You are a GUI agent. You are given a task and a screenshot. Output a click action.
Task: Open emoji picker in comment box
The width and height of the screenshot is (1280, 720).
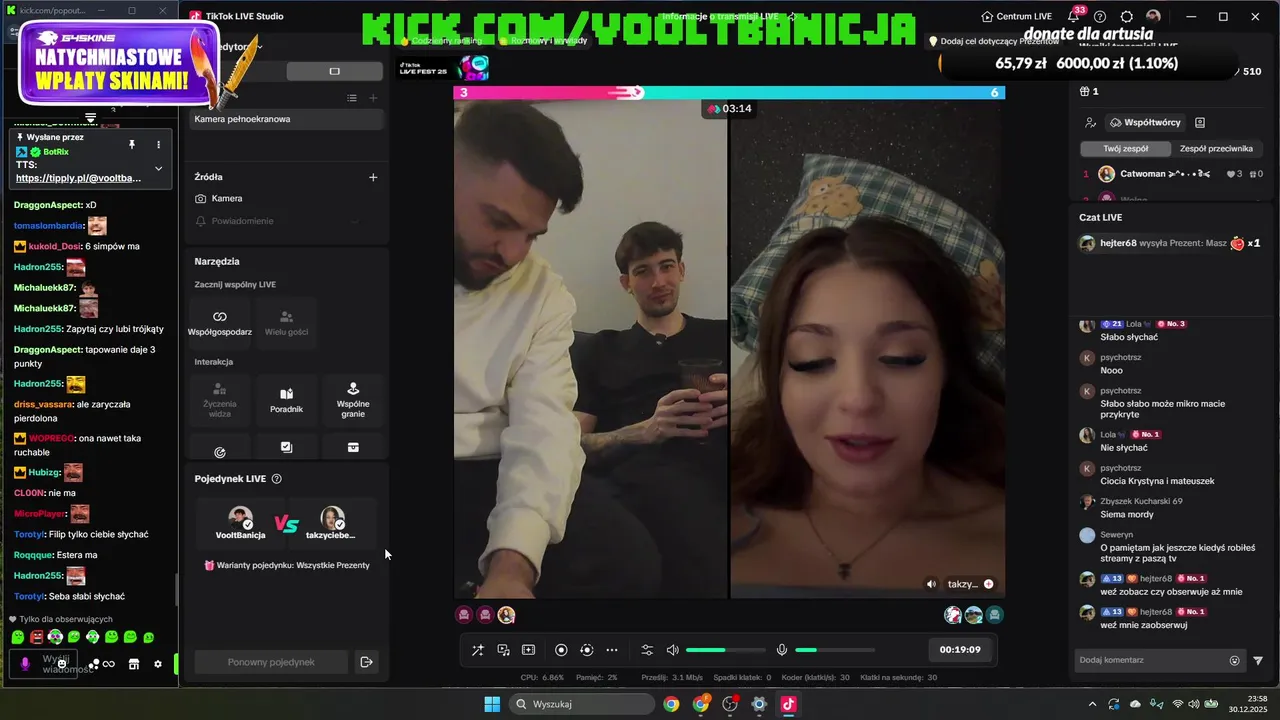coord(1235,660)
